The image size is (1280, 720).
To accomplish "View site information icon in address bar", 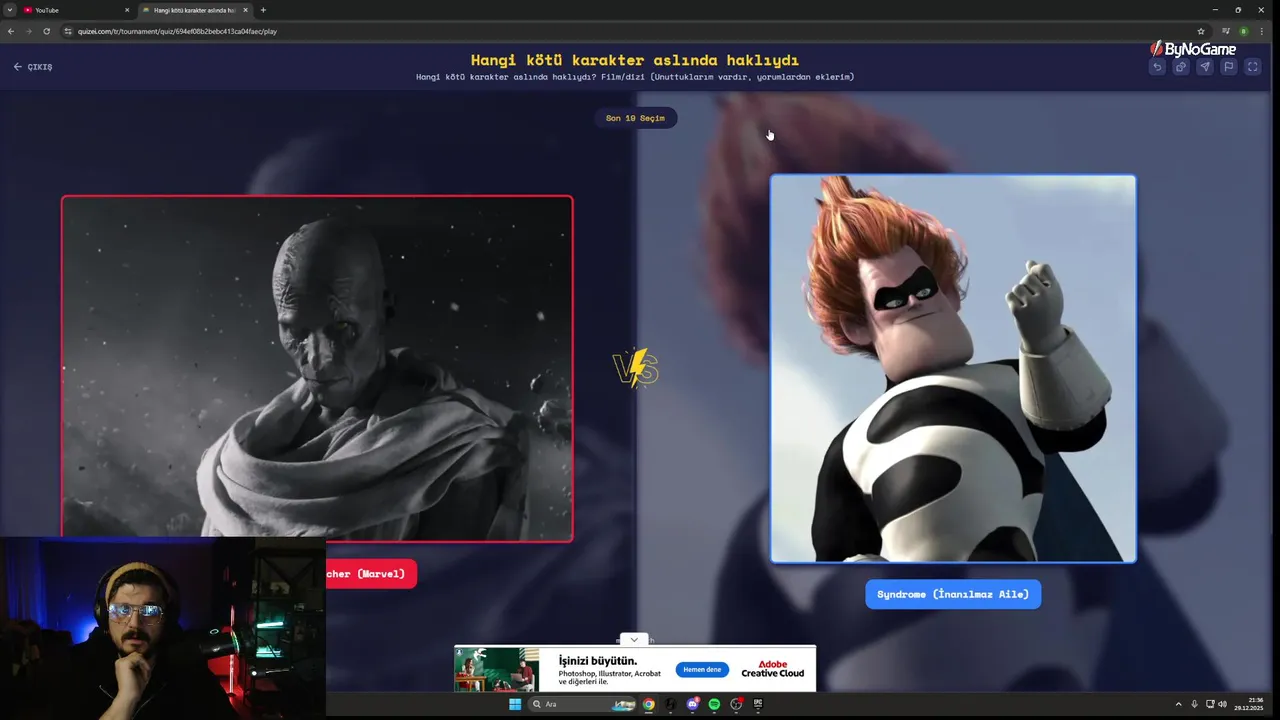I will [68, 31].
